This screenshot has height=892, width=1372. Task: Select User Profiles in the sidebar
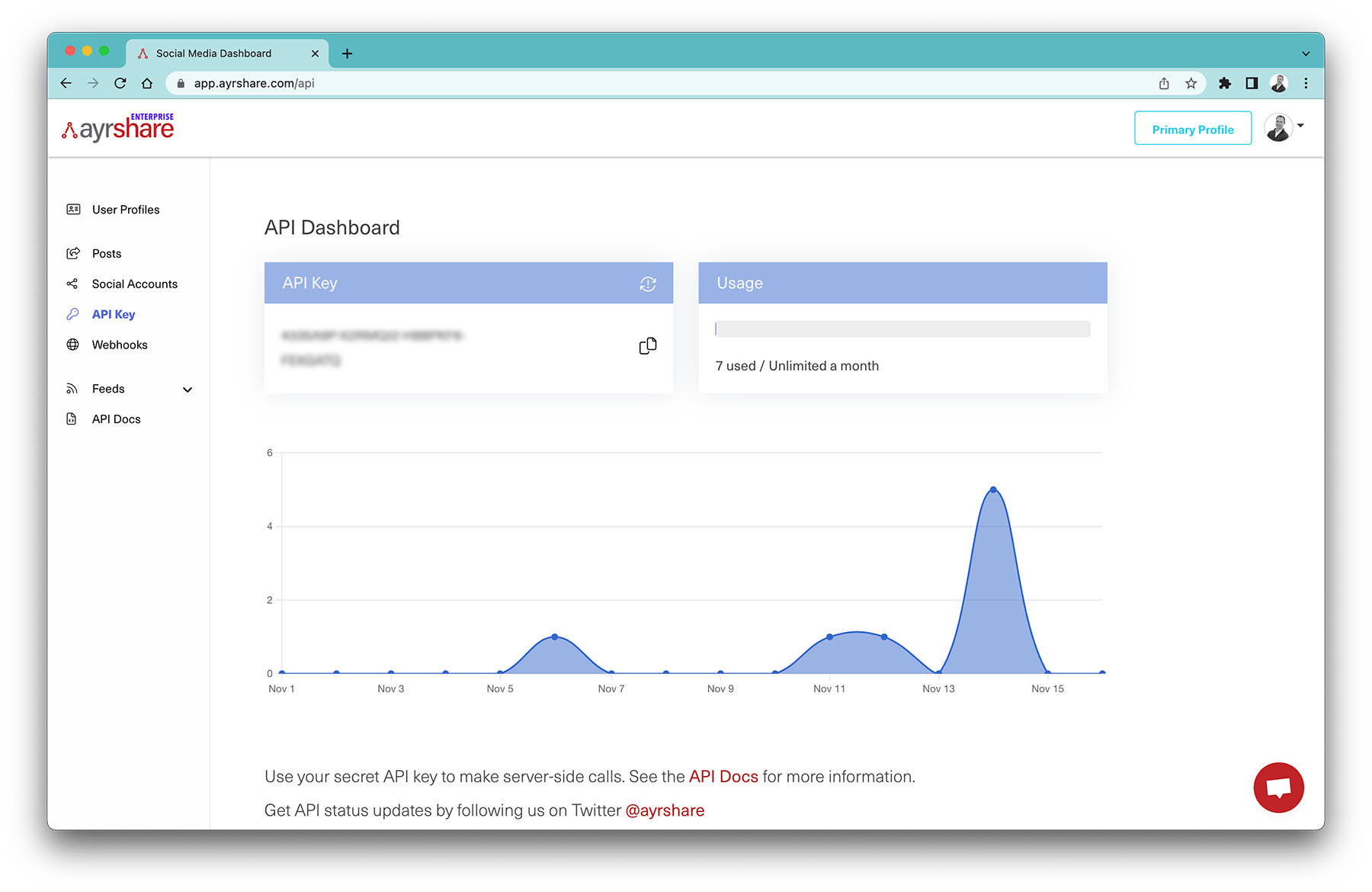[73, 209]
